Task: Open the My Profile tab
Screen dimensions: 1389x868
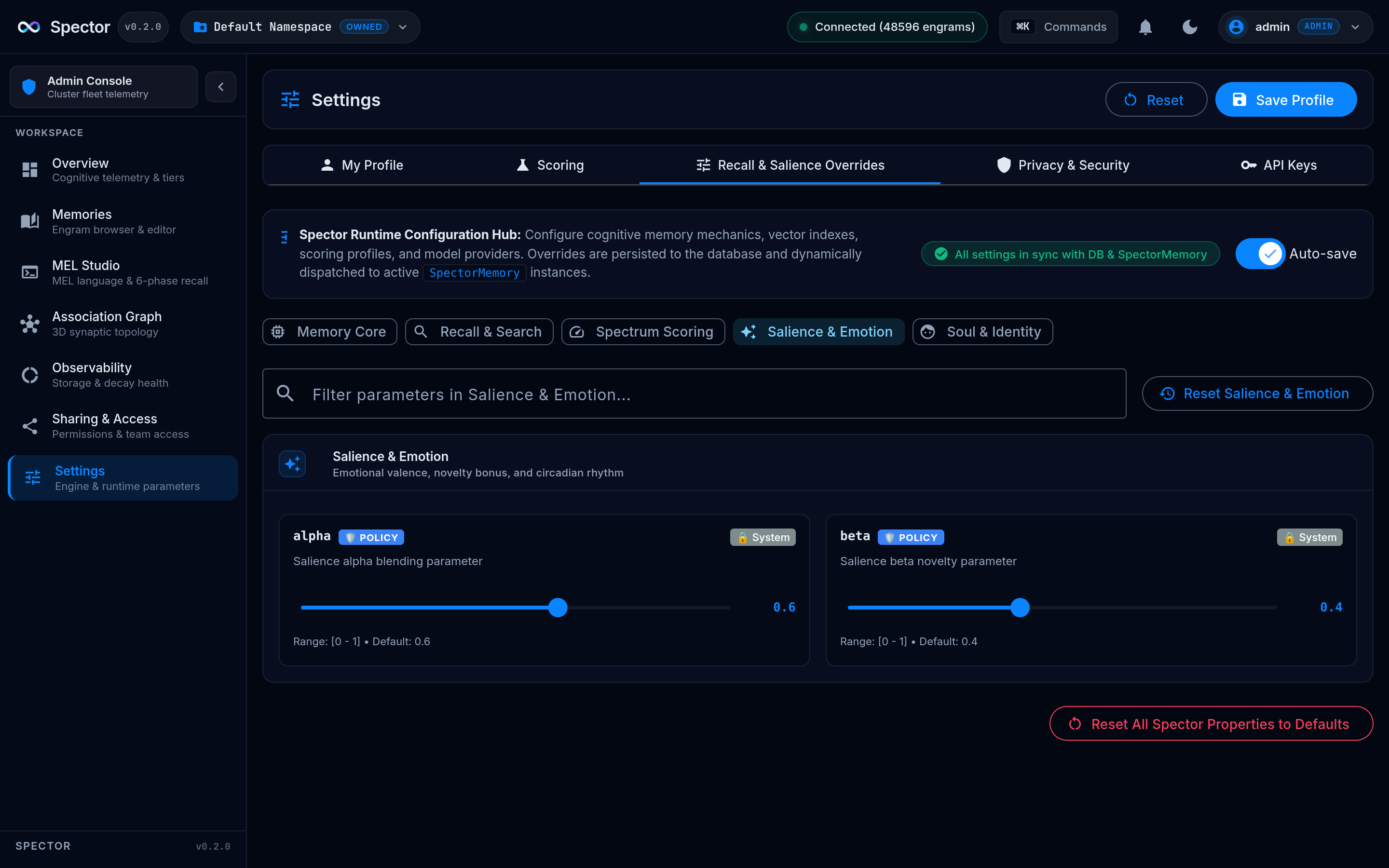Action: pos(362,165)
